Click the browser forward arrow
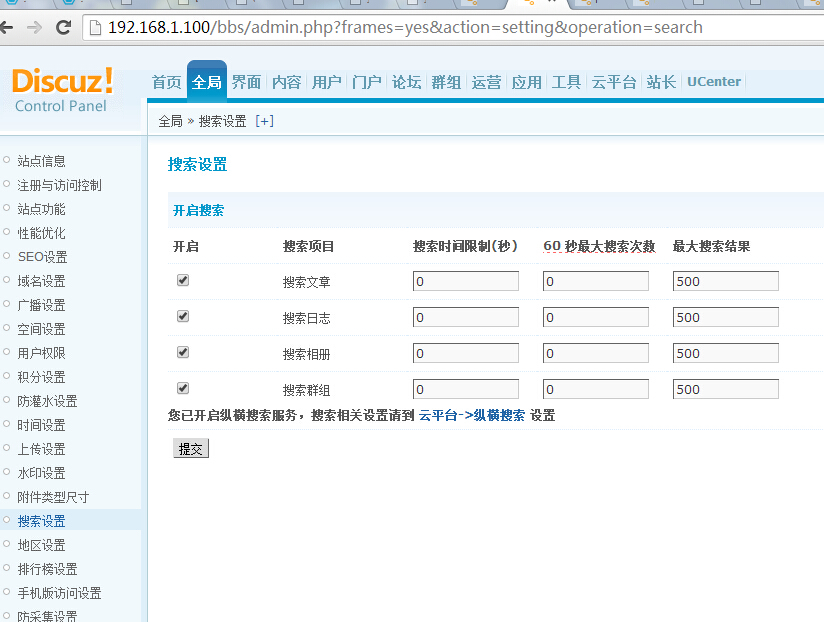This screenshot has width=824, height=622. (36, 27)
